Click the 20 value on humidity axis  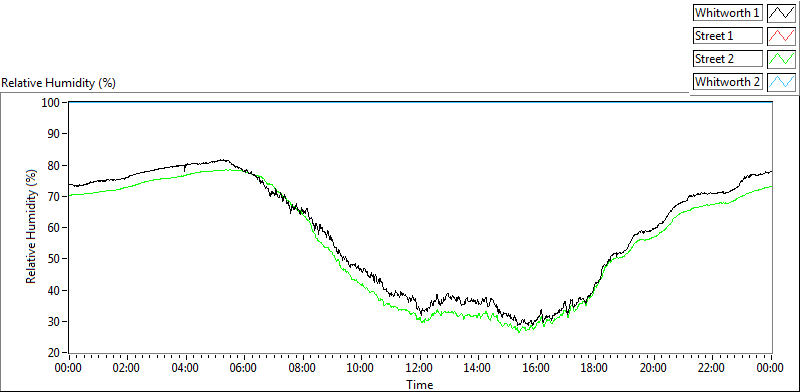pos(54,353)
